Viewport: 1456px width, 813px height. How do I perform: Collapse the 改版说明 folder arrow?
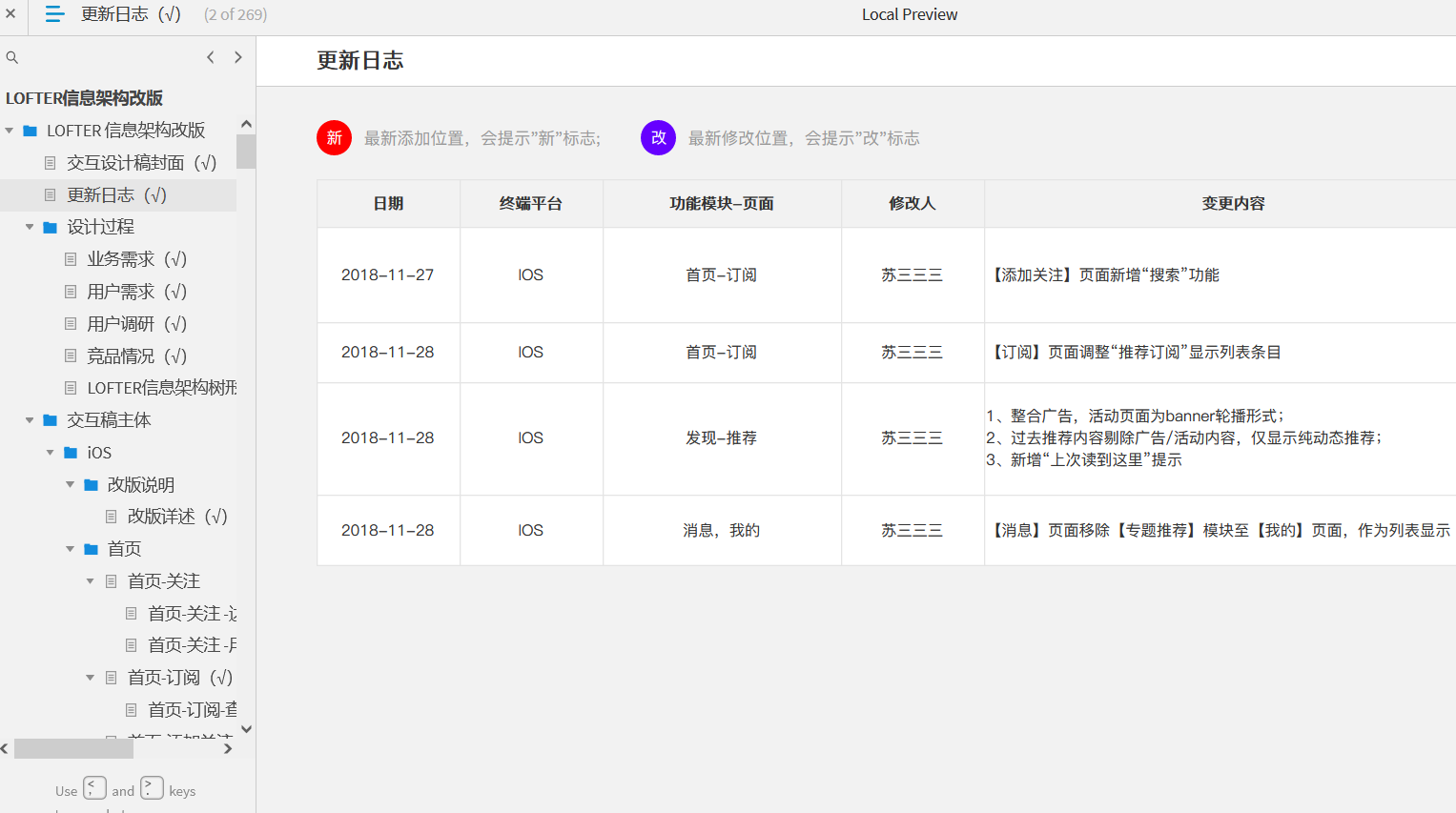coord(71,485)
